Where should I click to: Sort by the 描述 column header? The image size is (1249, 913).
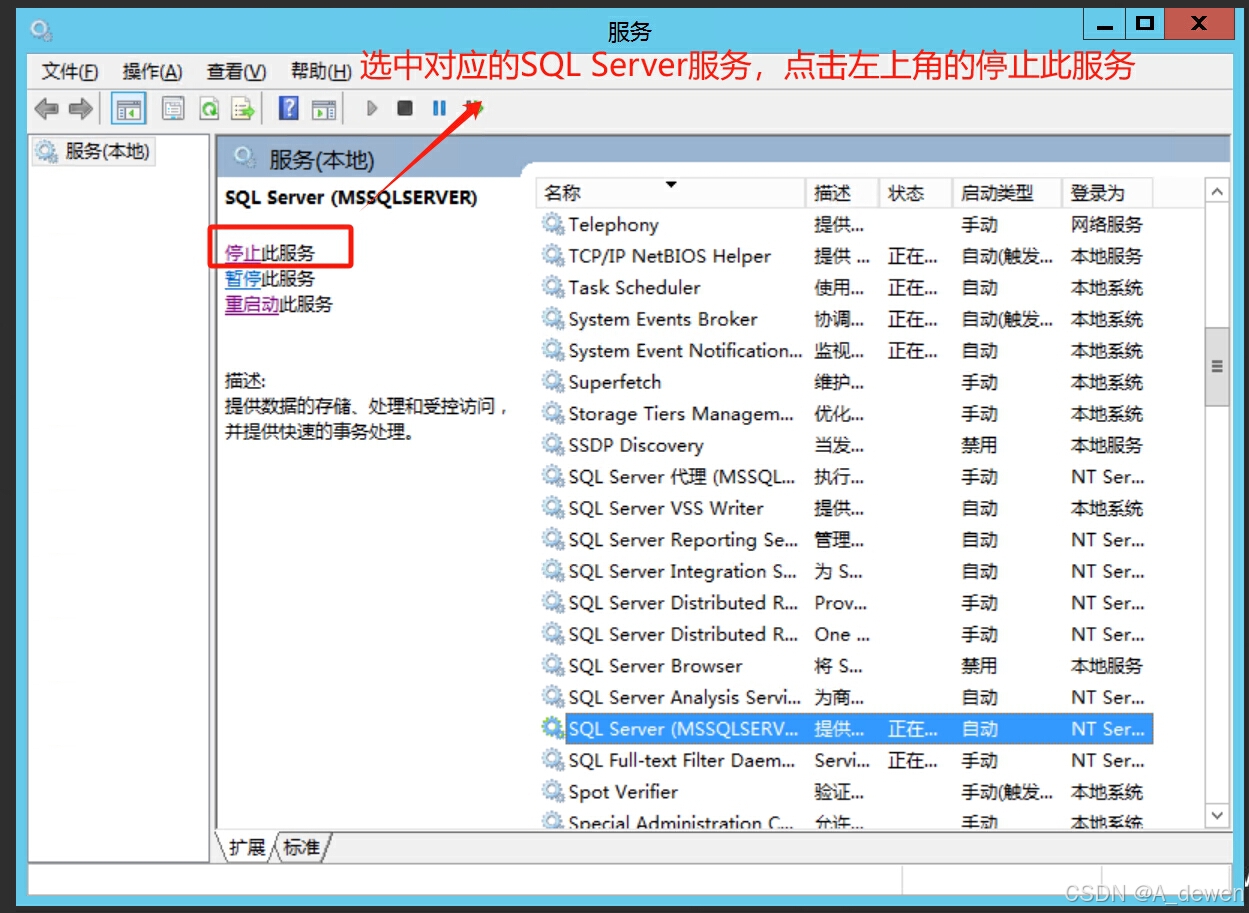842,193
